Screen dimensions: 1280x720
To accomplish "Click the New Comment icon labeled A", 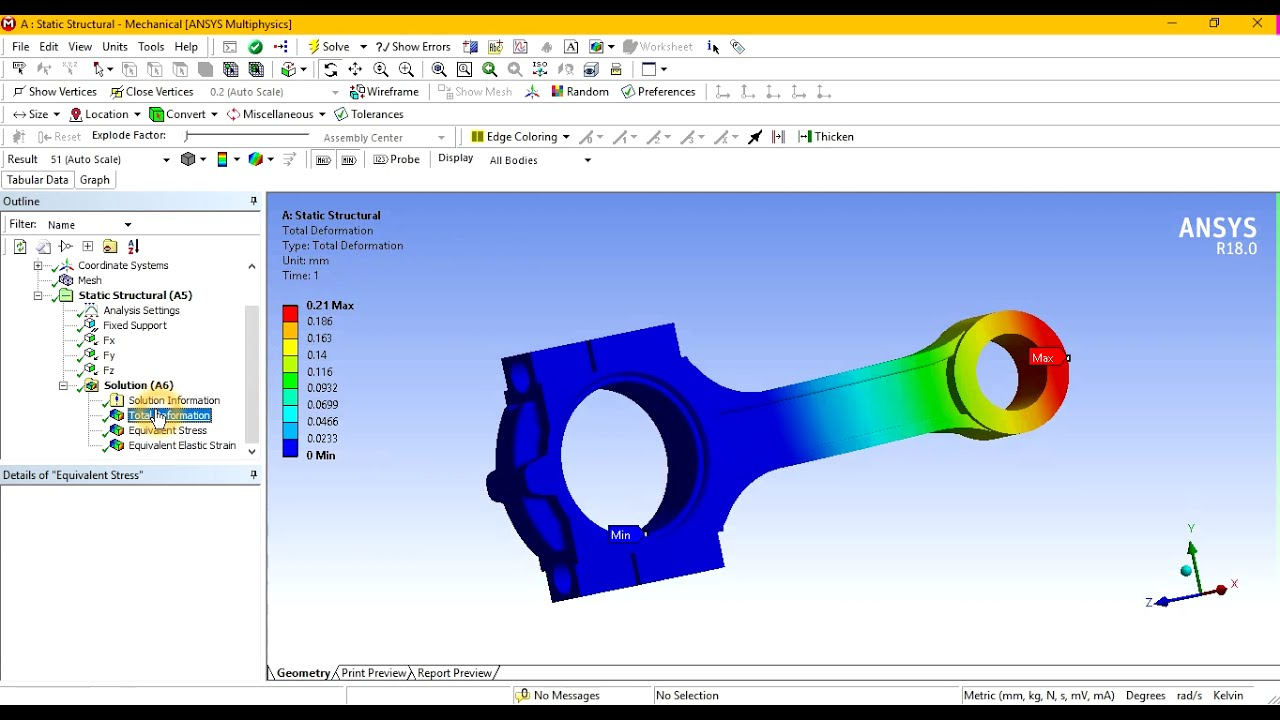I will (x=571, y=47).
